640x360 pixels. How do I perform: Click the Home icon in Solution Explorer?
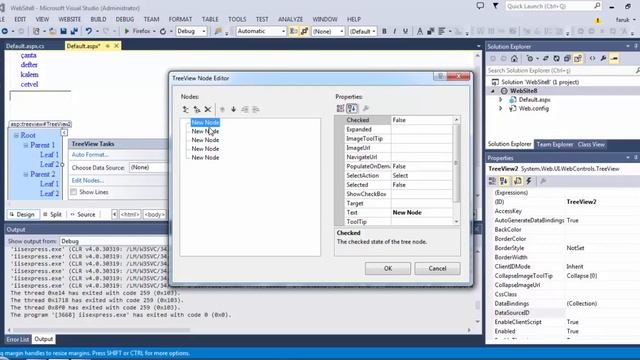(x=514, y=59)
